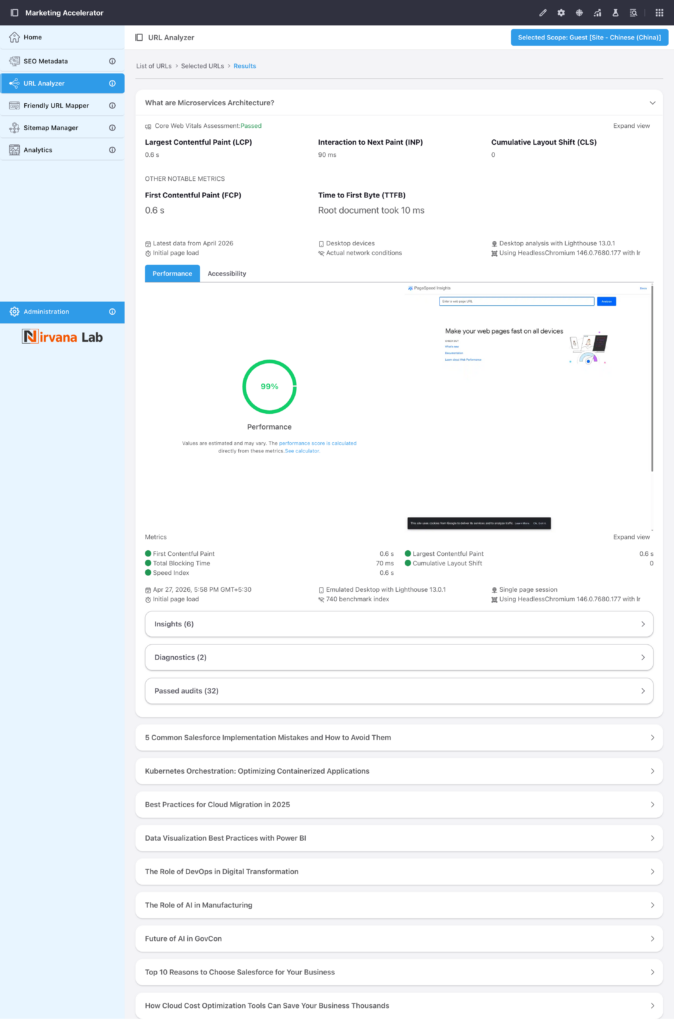Expand Role of DevOps in Digital Transformation
Image resolution: width=674 pixels, height=1024 pixels.
pyautogui.click(x=399, y=872)
